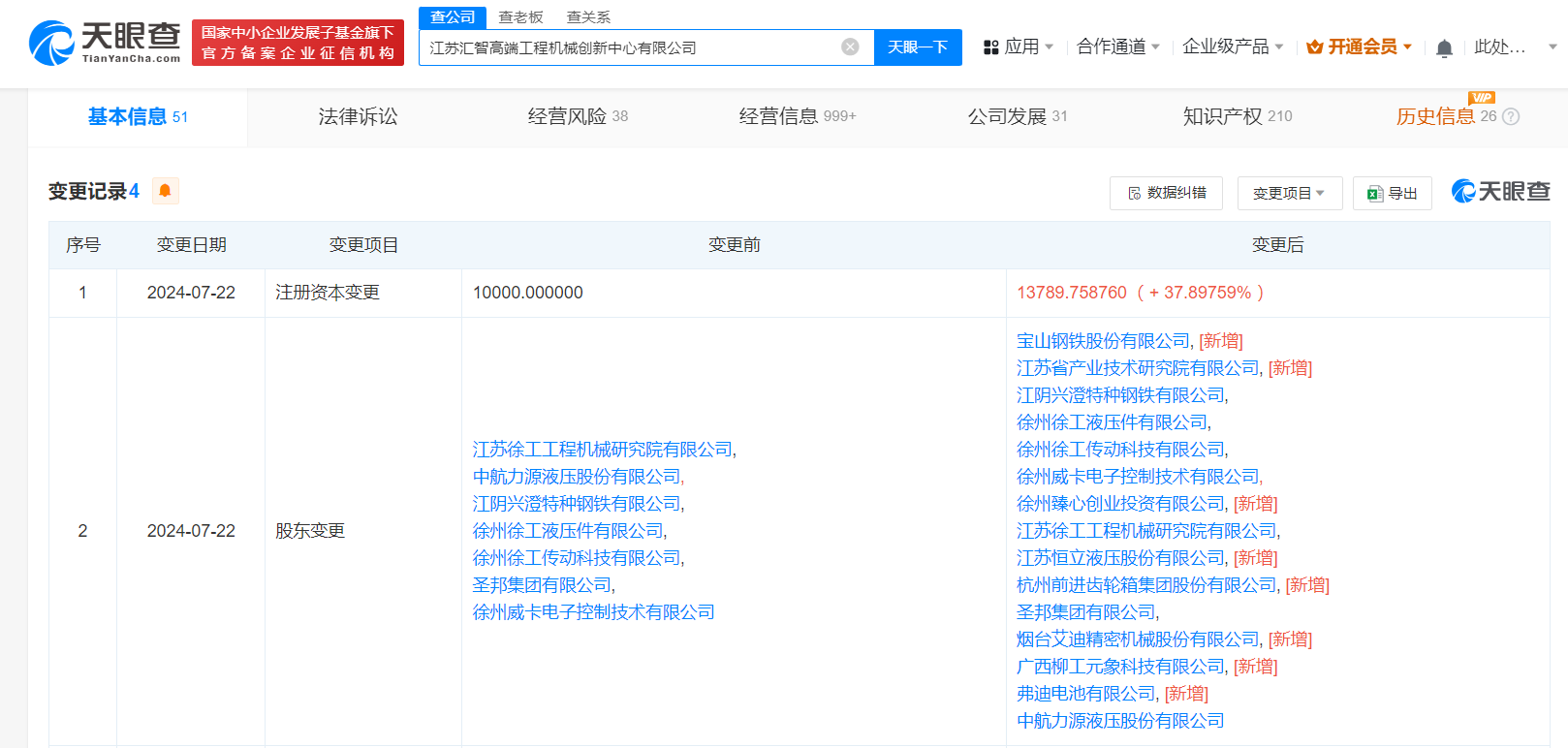The width and height of the screenshot is (1568, 748).
Task: Click the 序号 column header
Action: [x=83, y=245]
